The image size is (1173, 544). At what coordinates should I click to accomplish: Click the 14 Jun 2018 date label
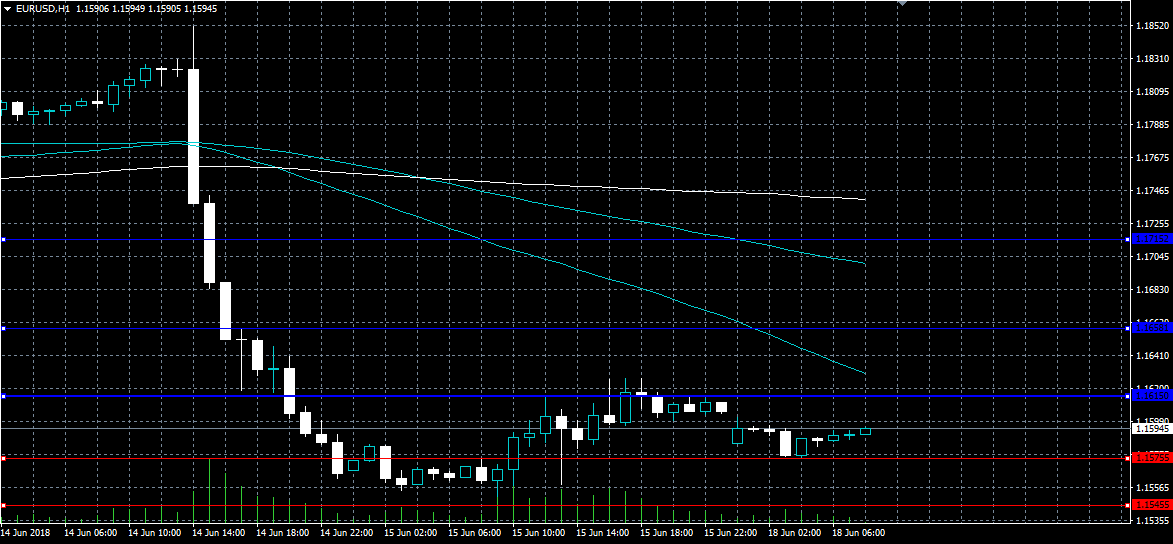point(25,533)
